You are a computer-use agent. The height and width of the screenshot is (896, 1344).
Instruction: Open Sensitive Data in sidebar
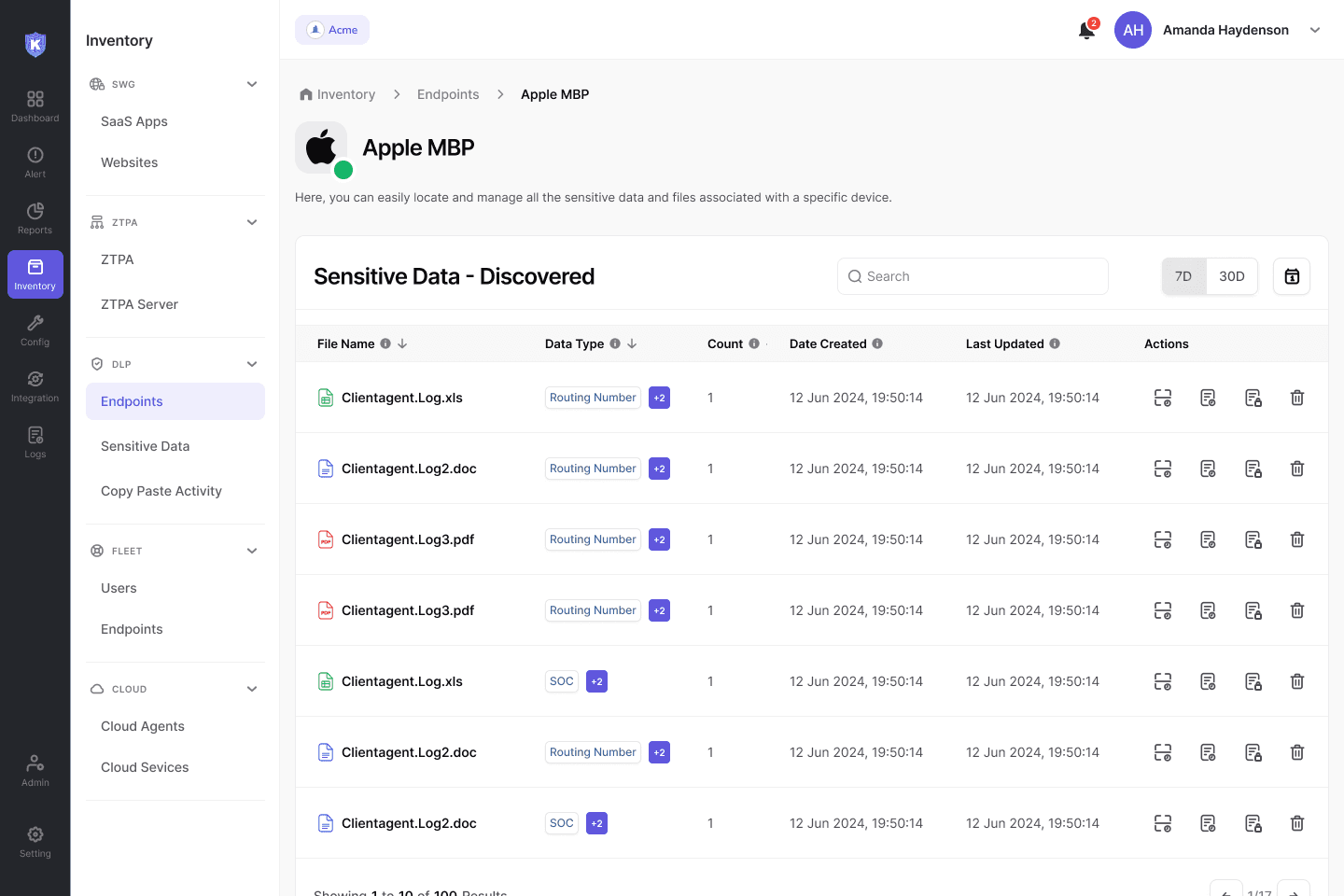pos(146,446)
